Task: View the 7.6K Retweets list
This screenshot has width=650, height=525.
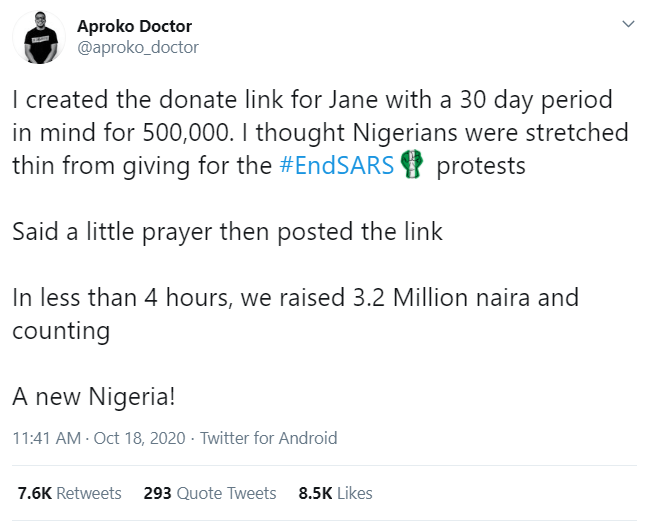Action: point(69,493)
